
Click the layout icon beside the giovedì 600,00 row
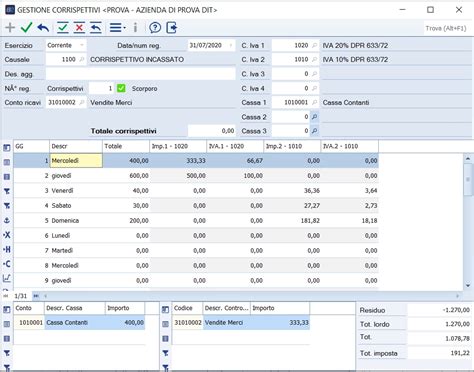point(7,177)
